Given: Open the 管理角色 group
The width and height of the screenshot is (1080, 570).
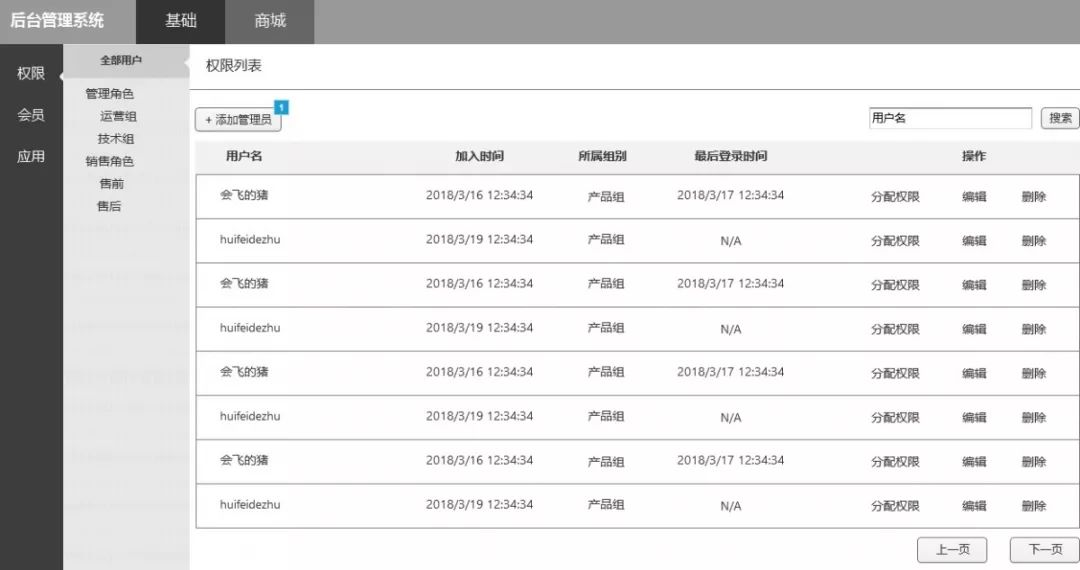Looking at the screenshot, I should pyautogui.click(x=110, y=94).
